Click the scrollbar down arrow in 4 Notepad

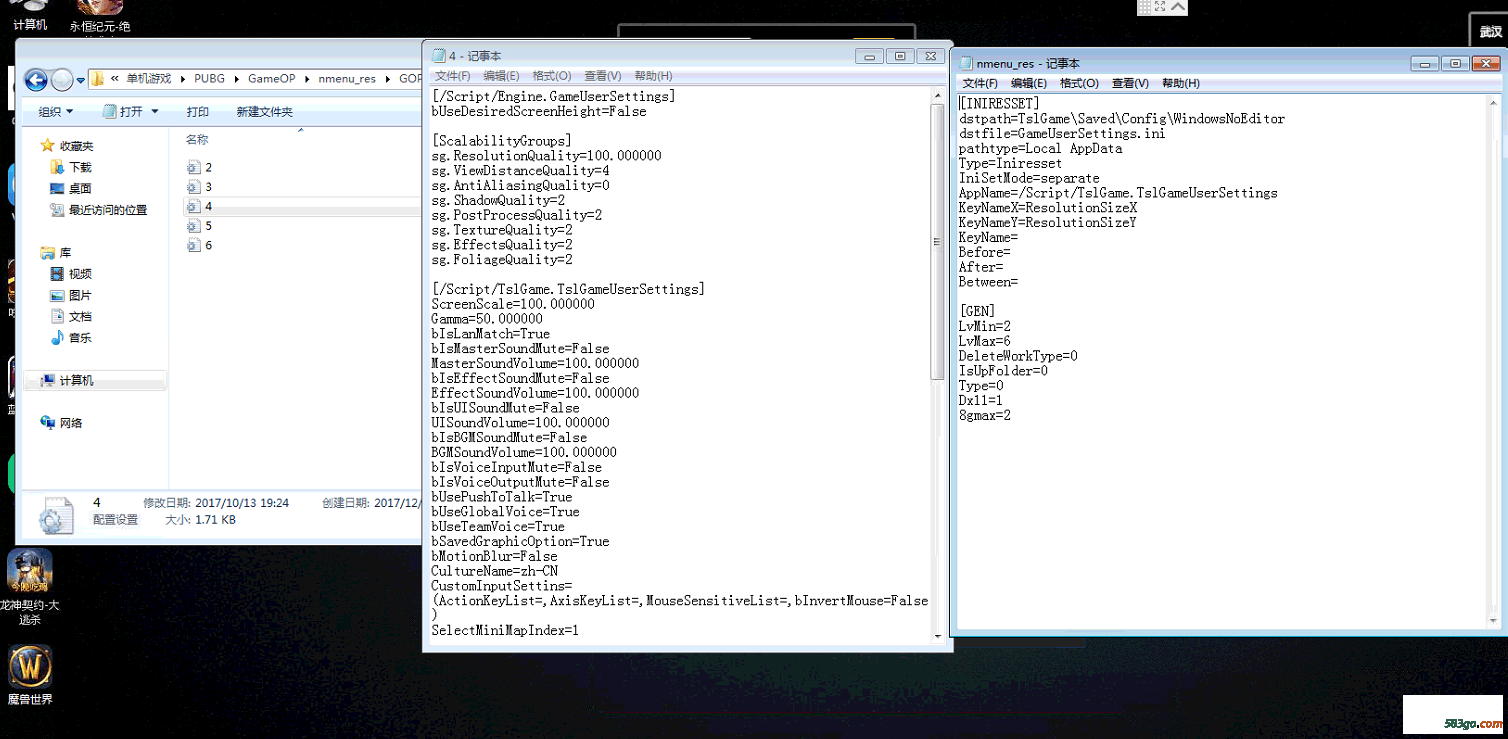tap(937, 635)
